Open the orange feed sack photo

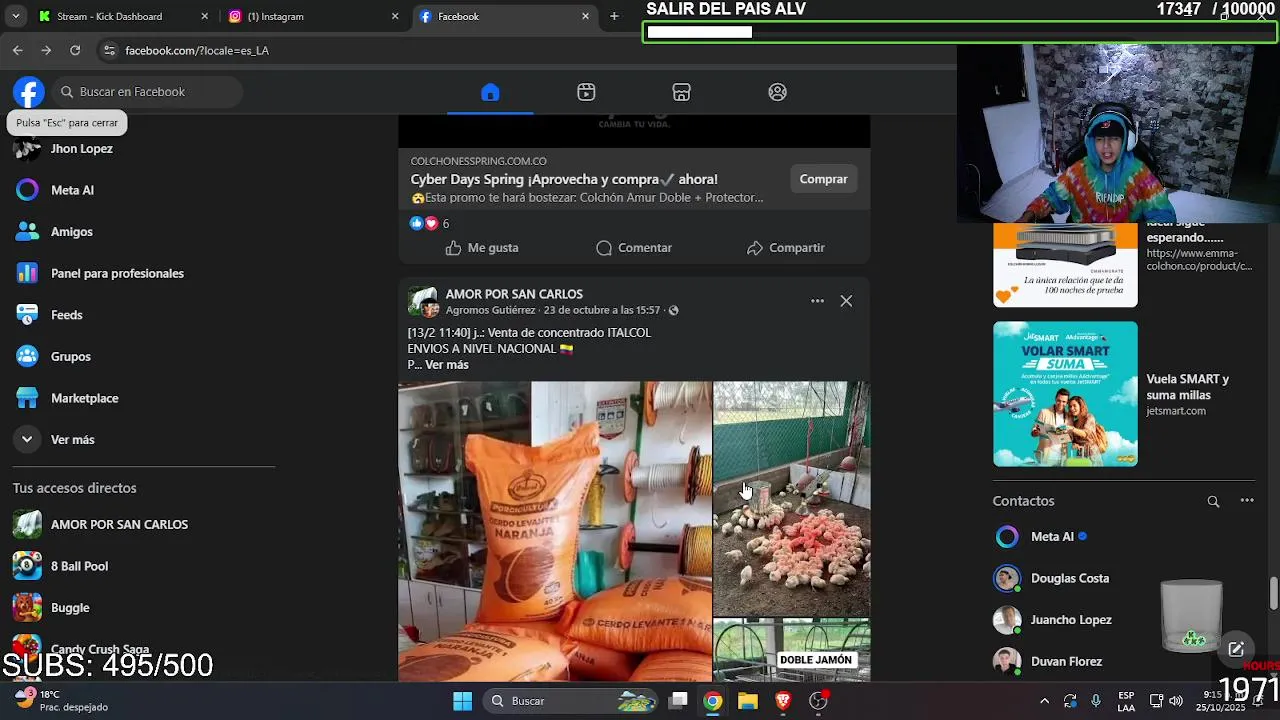point(555,531)
